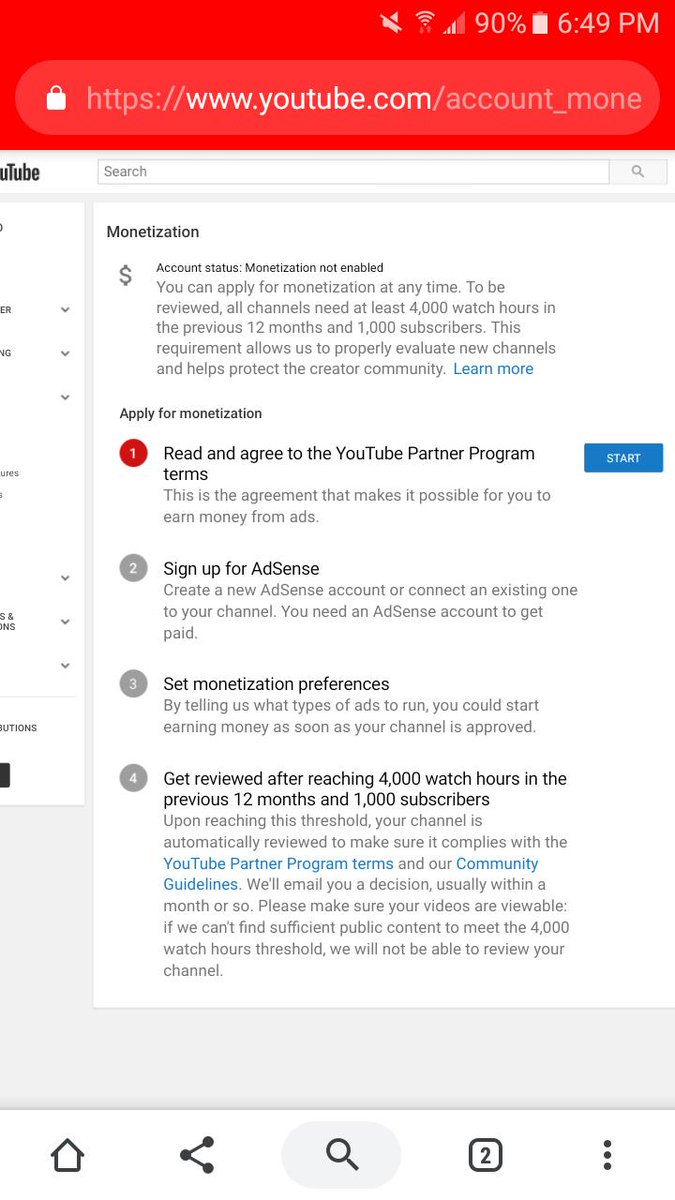
Task: Click the gray step 3 circle
Action: [133, 684]
